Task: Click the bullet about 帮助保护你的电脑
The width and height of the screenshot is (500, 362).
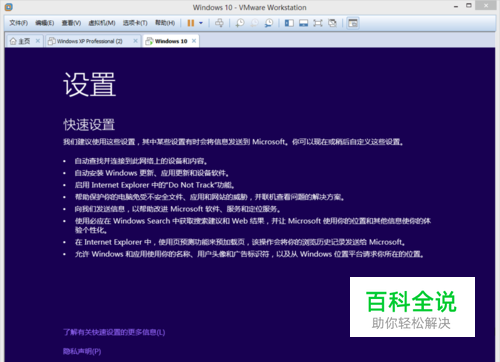Action: (209, 197)
